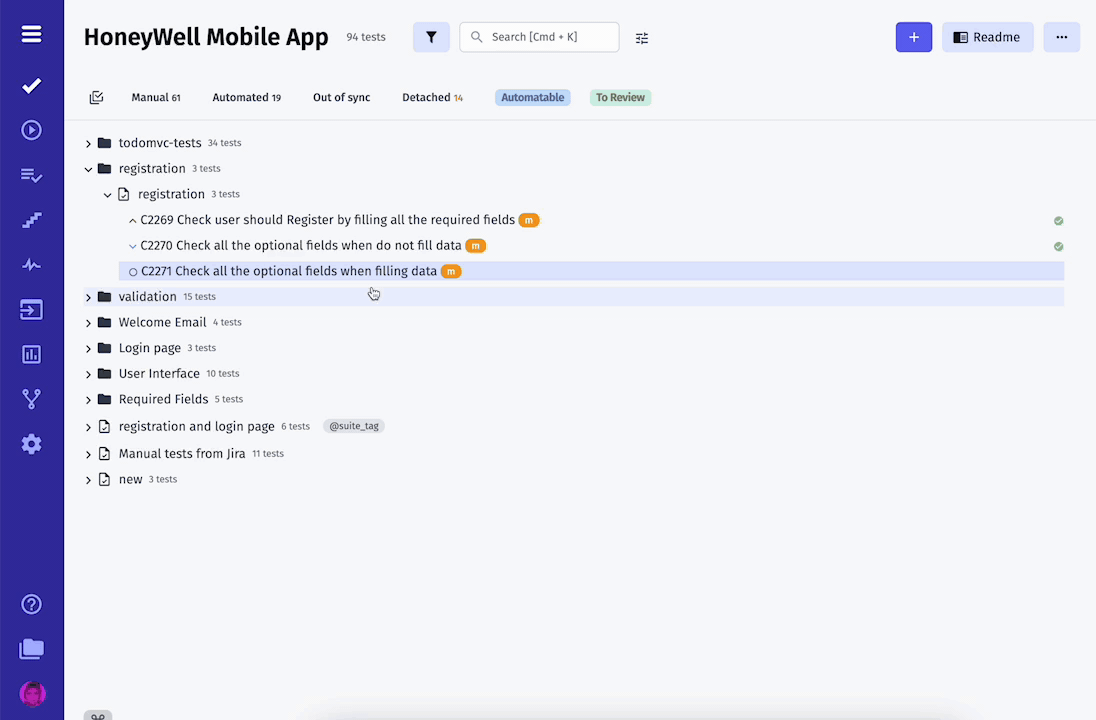This screenshot has width=1096, height=720.
Task: Open the Steps staircase sidebar icon
Action: tap(31, 220)
